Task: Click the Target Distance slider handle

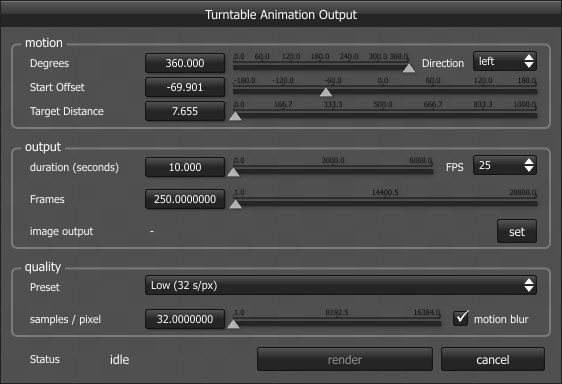Action: coord(235,116)
